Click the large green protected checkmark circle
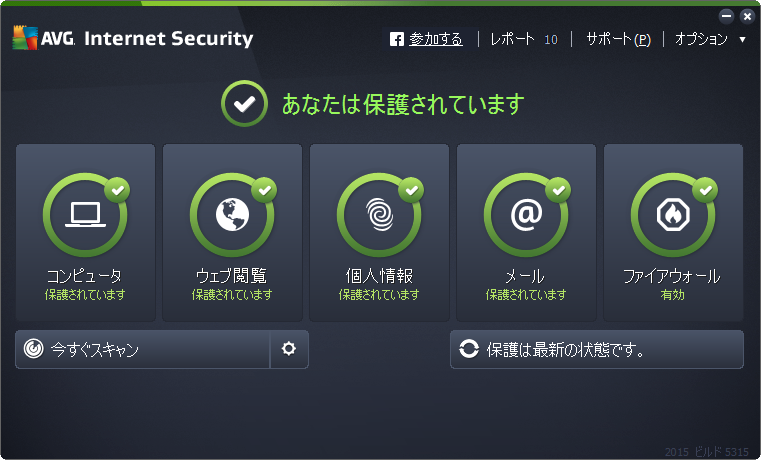The image size is (761, 460). click(244, 103)
